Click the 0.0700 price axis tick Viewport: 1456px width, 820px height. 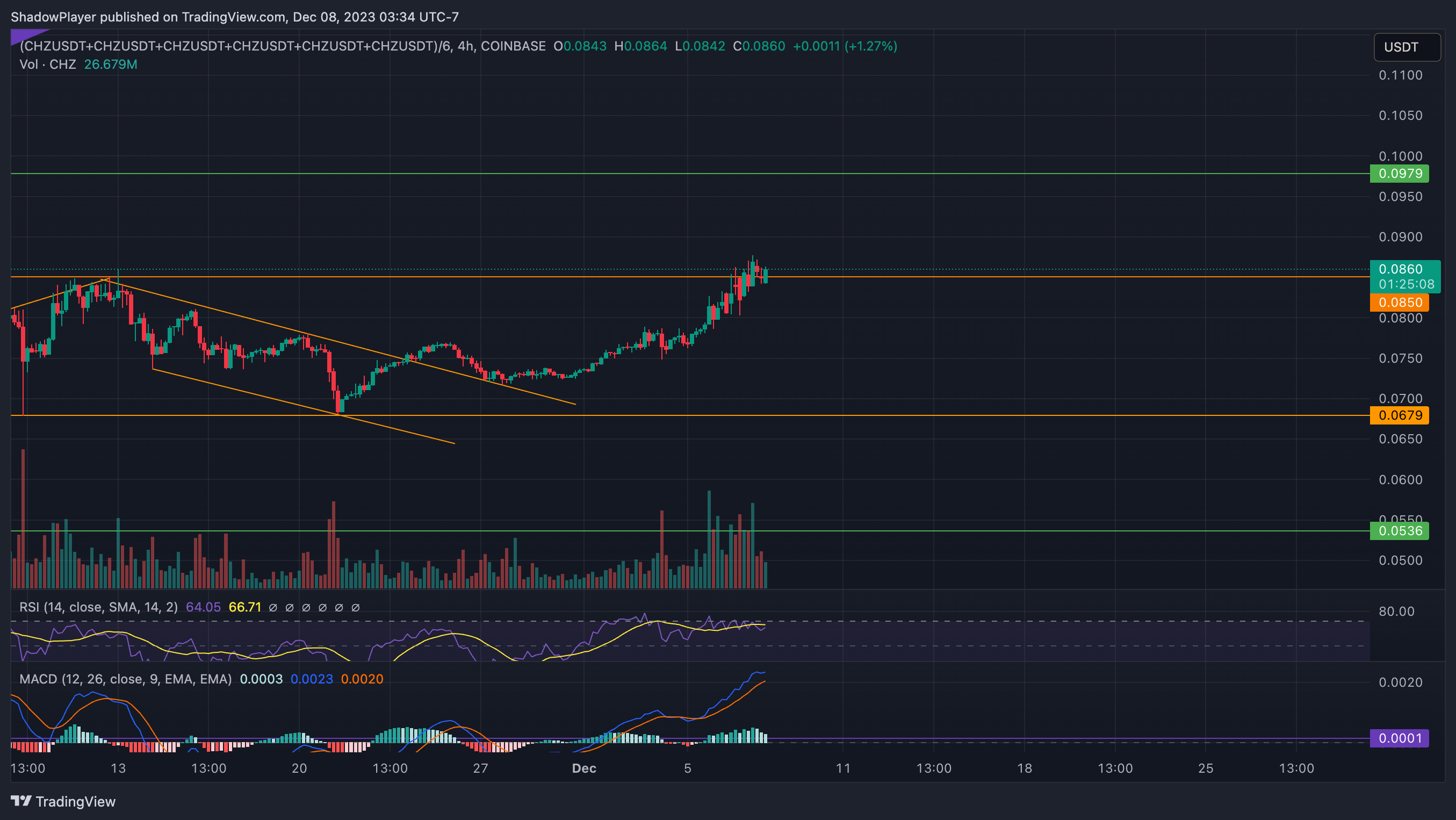(1401, 398)
